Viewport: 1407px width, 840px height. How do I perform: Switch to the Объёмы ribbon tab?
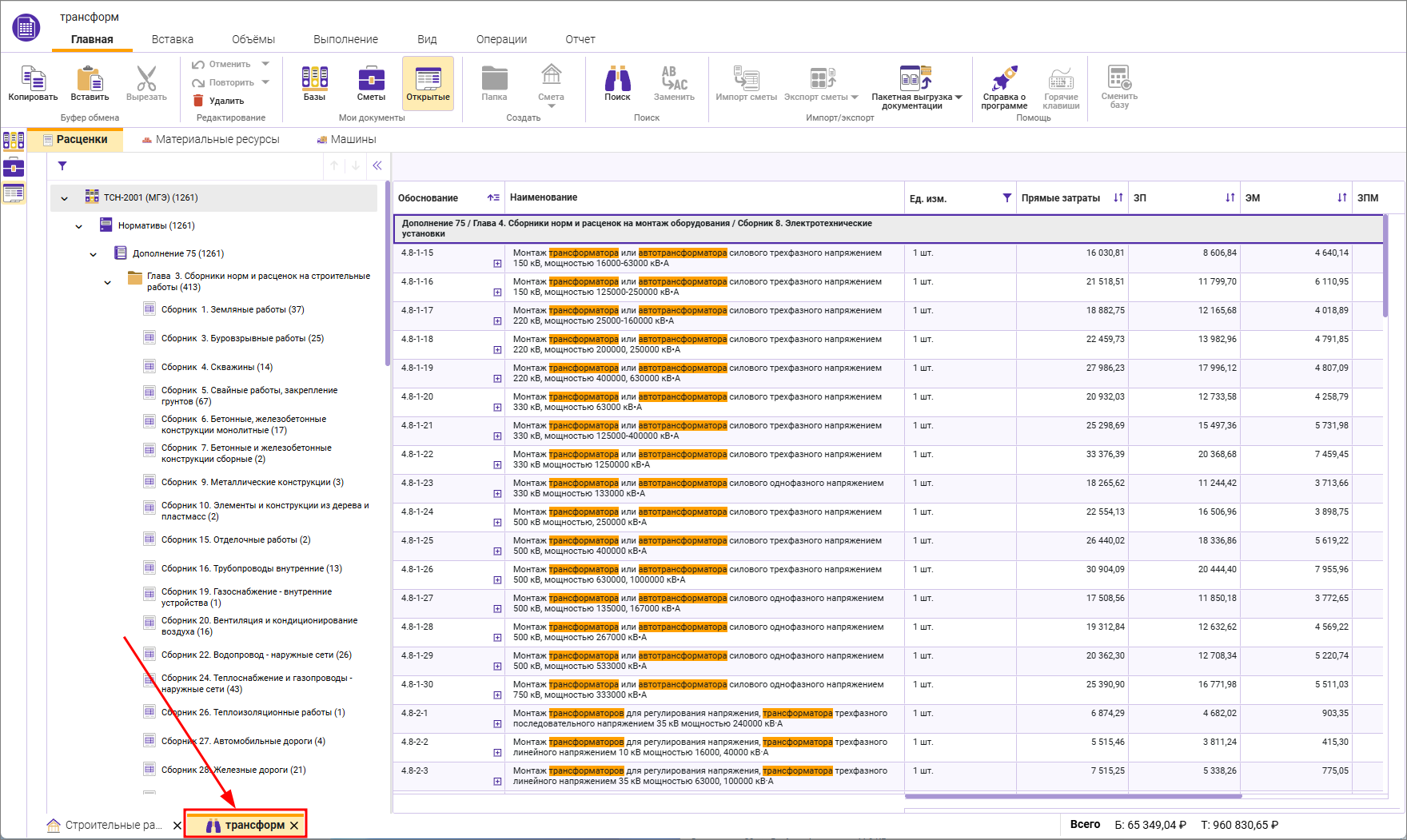click(253, 39)
